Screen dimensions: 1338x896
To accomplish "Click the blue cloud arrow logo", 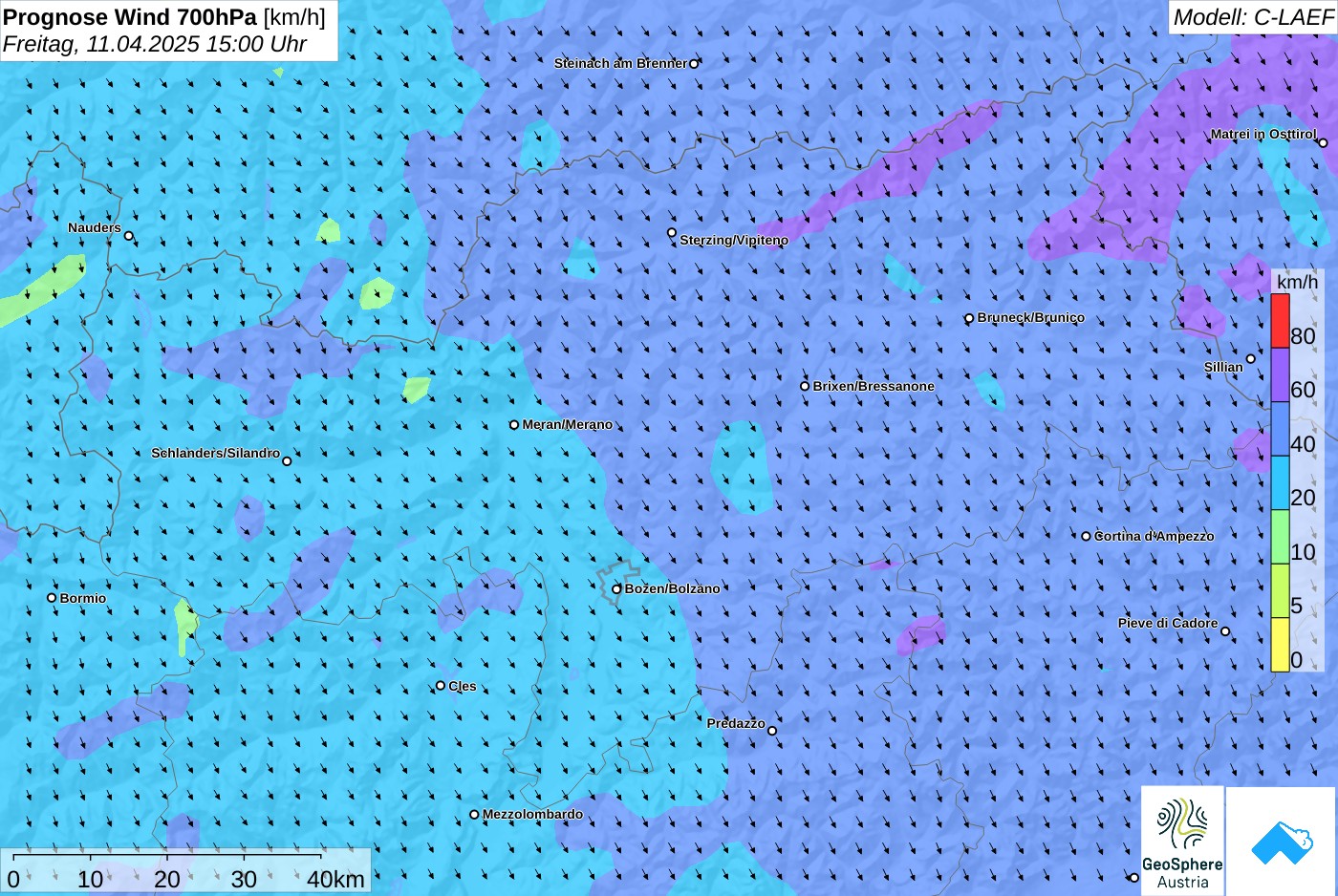I will point(1282,843).
